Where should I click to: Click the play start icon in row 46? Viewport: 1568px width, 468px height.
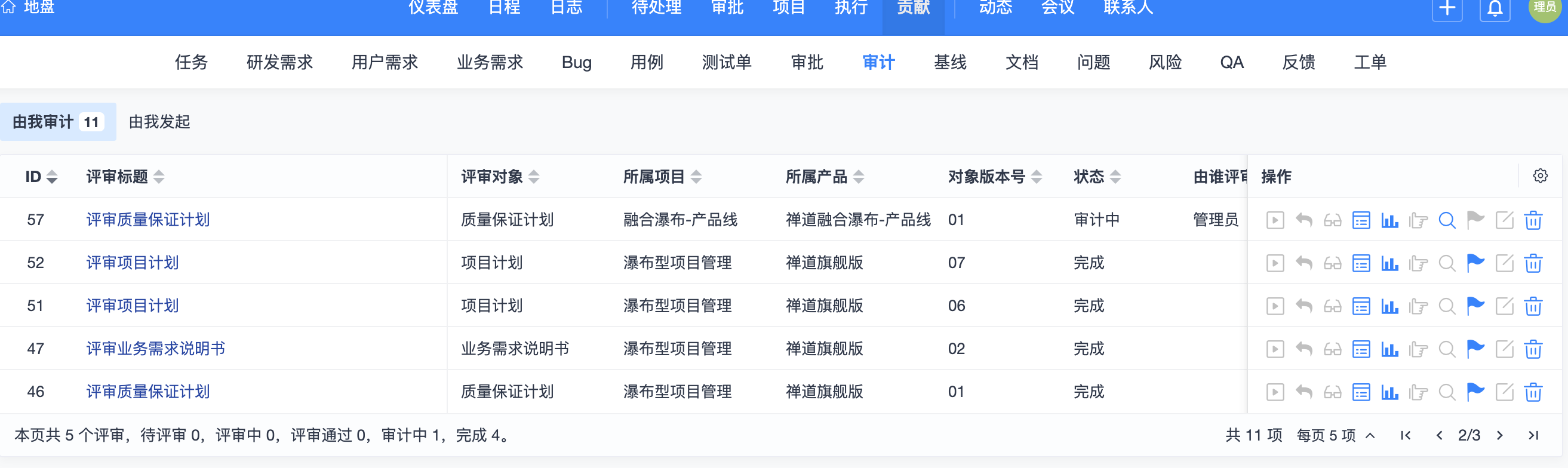coord(1275,392)
